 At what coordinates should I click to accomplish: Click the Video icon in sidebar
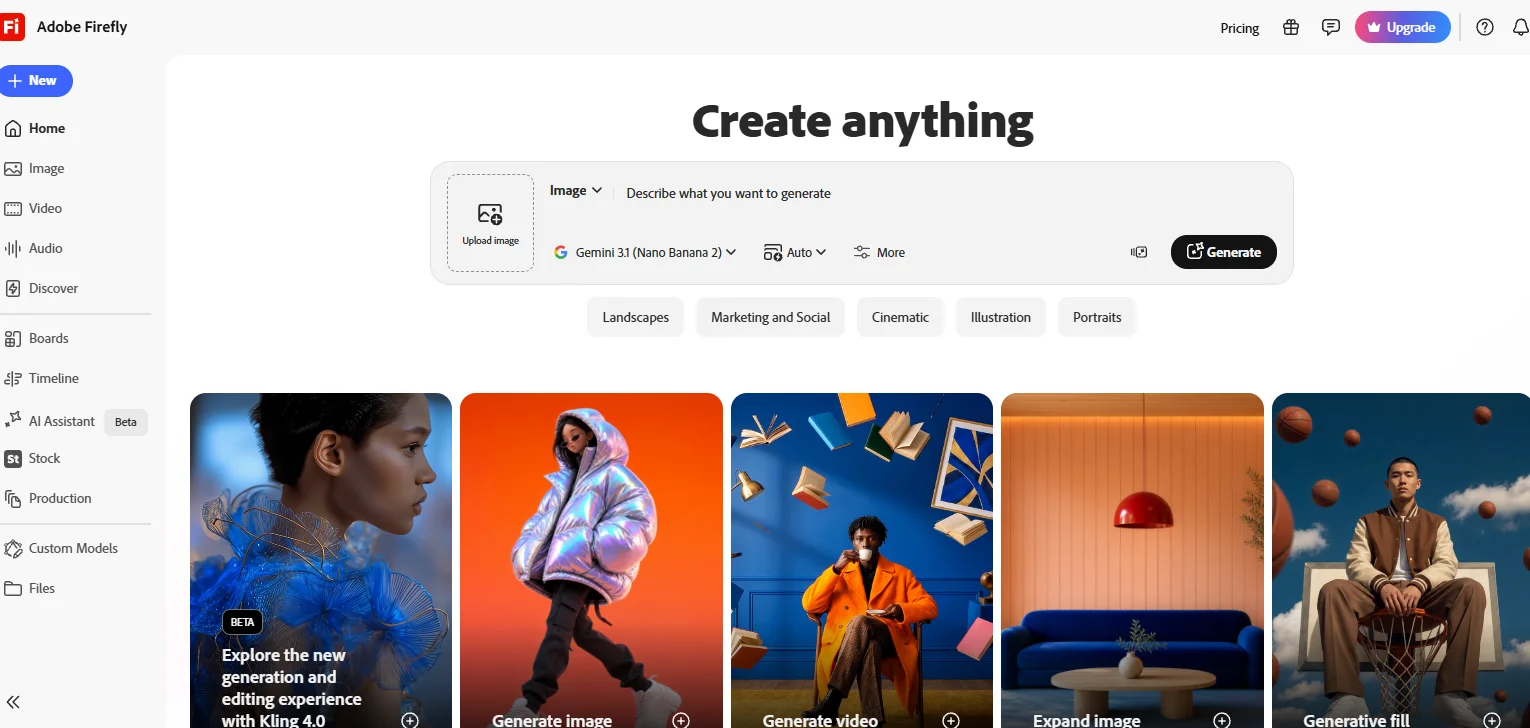(x=13, y=209)
